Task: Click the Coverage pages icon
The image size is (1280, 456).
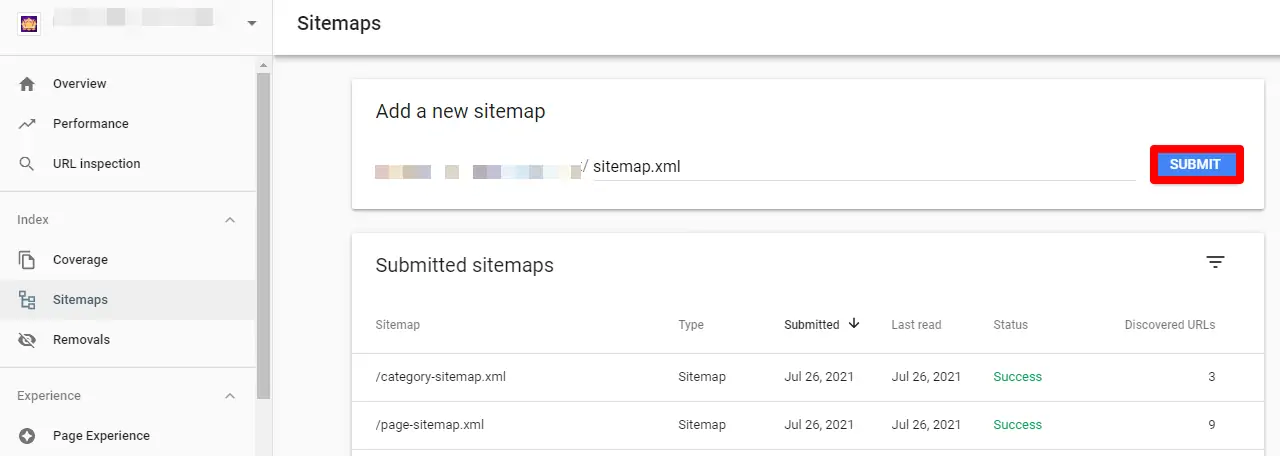Action: (x=27, y=260)
